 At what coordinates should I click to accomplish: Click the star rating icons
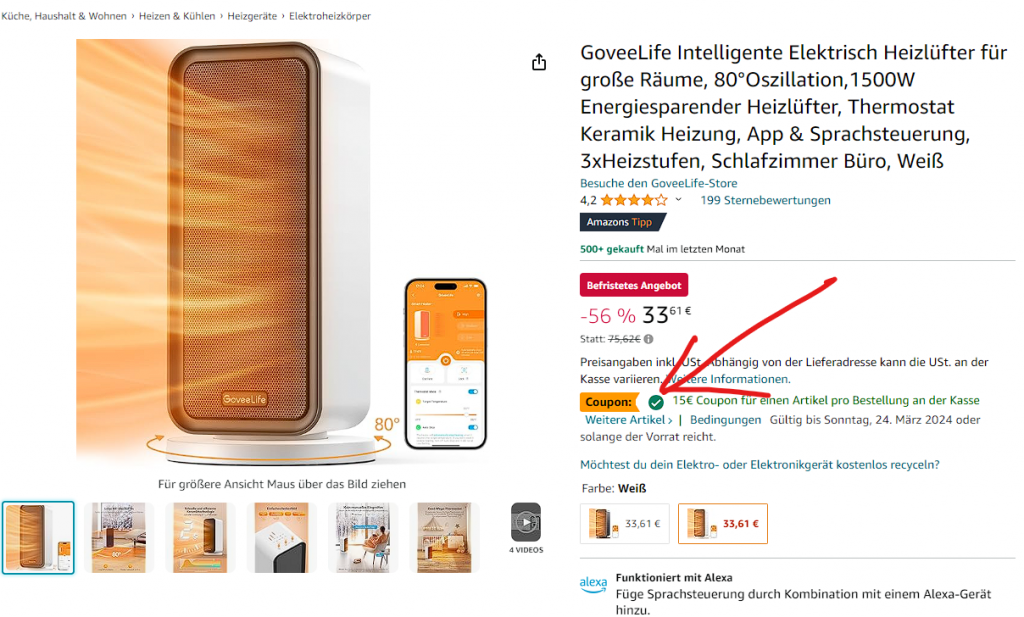click(x=633, y=200)
